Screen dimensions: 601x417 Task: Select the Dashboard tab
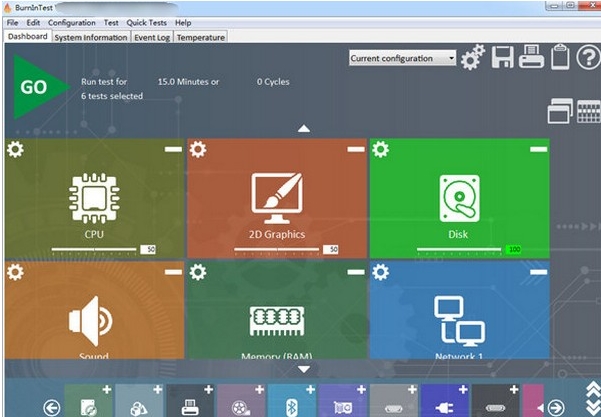tap(28, 36)
